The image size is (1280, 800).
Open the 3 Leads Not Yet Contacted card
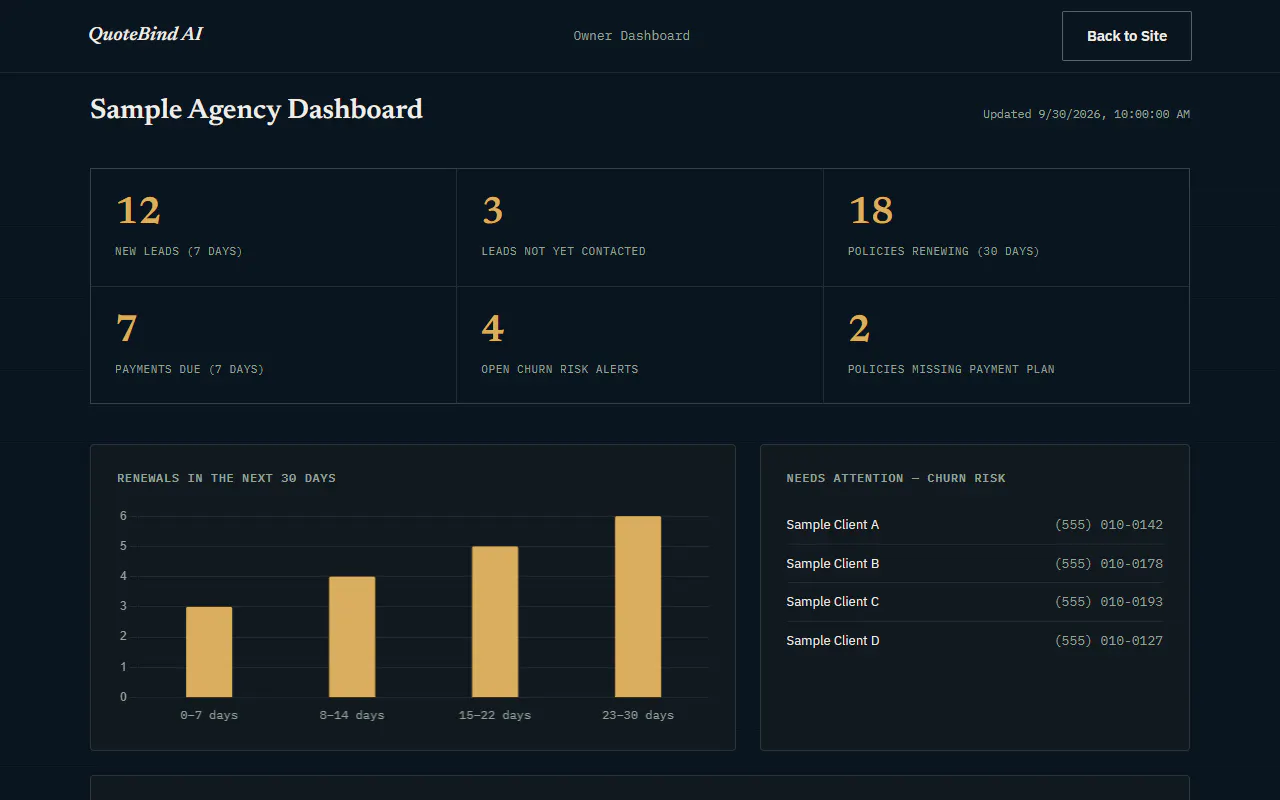pyautogui.click(x=640, y=227)
